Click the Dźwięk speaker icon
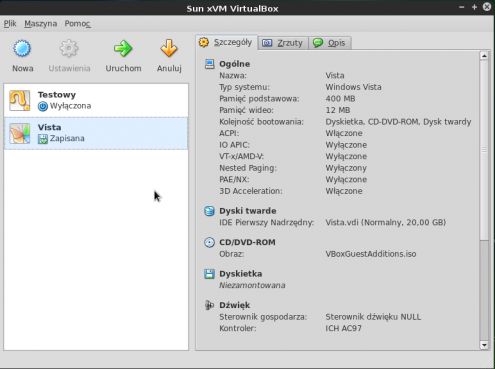 tap(209, 305)
